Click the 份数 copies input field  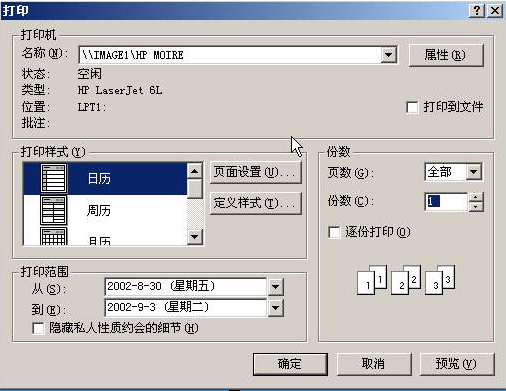click(446, 202)
